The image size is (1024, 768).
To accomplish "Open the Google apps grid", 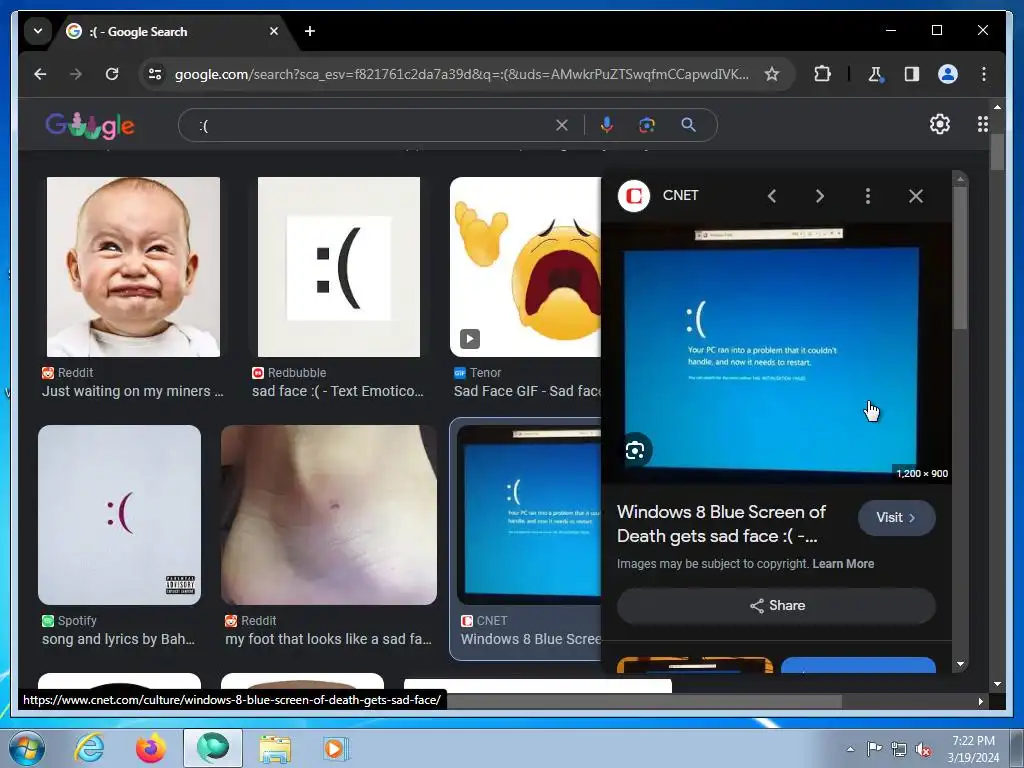I will tap(982, 124).
